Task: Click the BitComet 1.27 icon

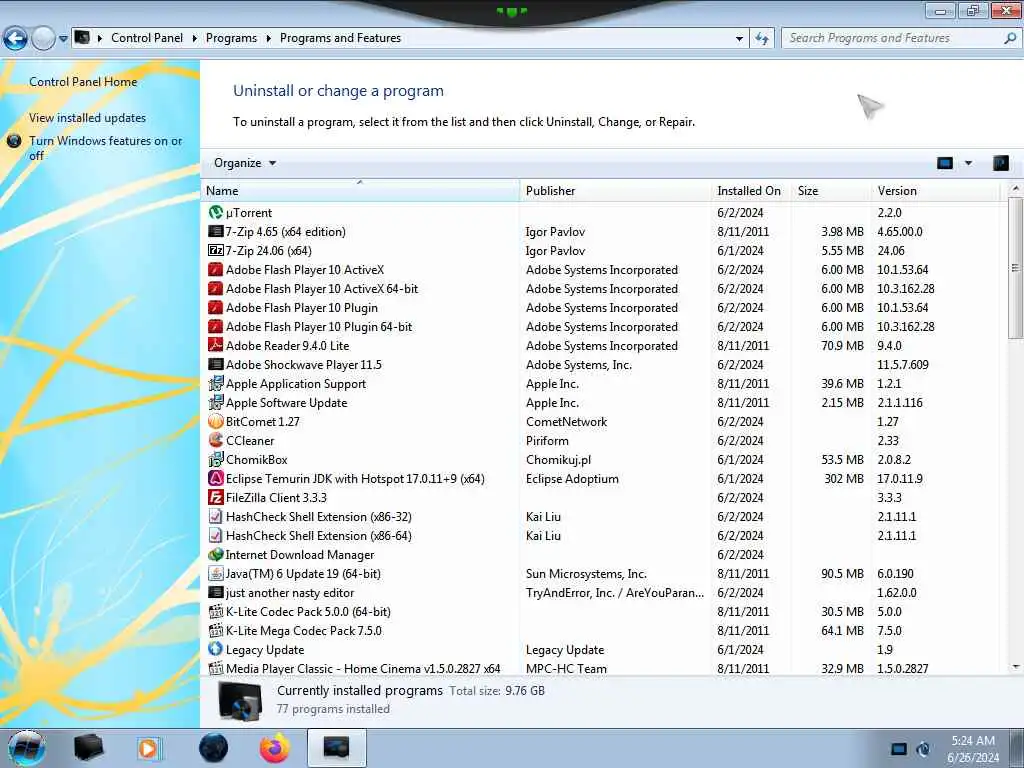Action: point(216,421)
